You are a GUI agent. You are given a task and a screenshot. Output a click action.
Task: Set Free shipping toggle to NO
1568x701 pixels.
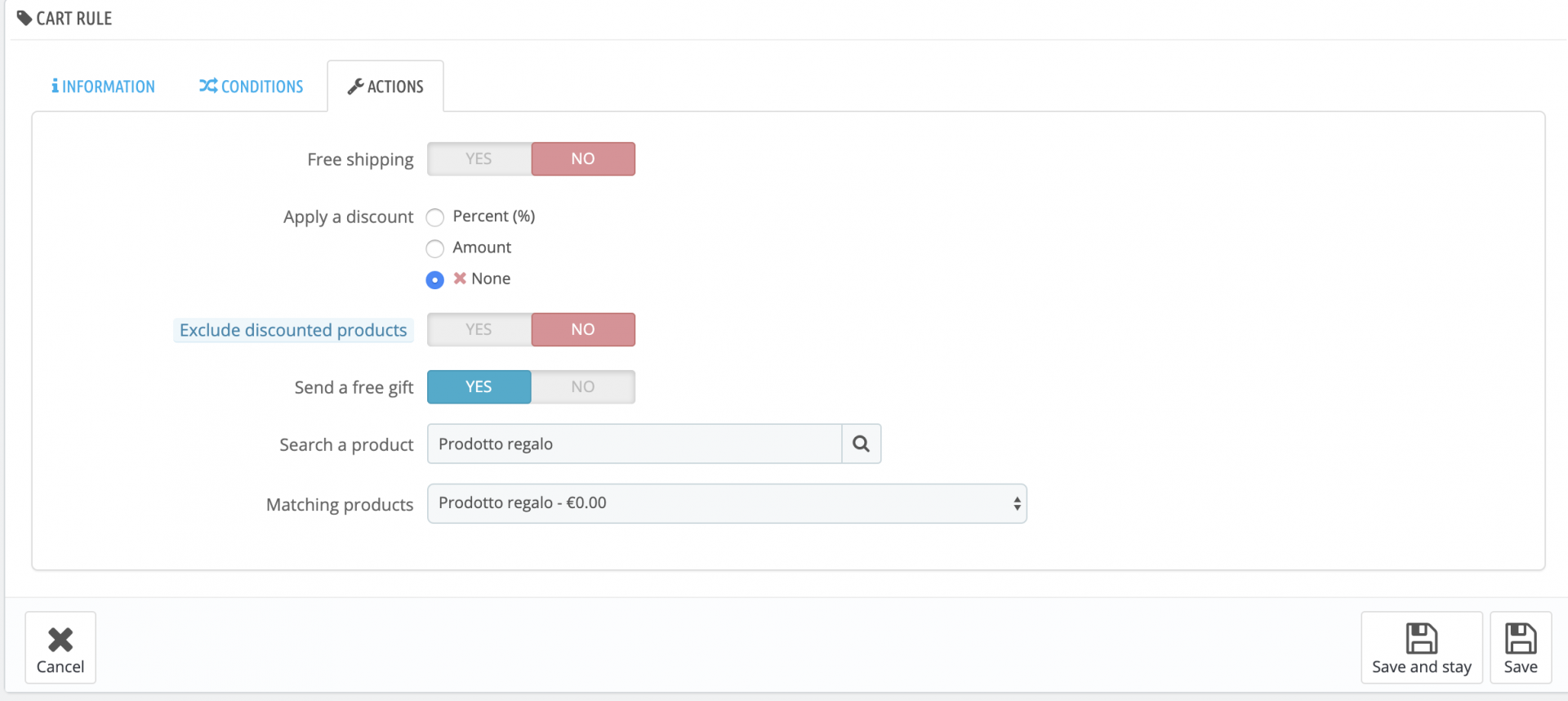tap(582, 159)
